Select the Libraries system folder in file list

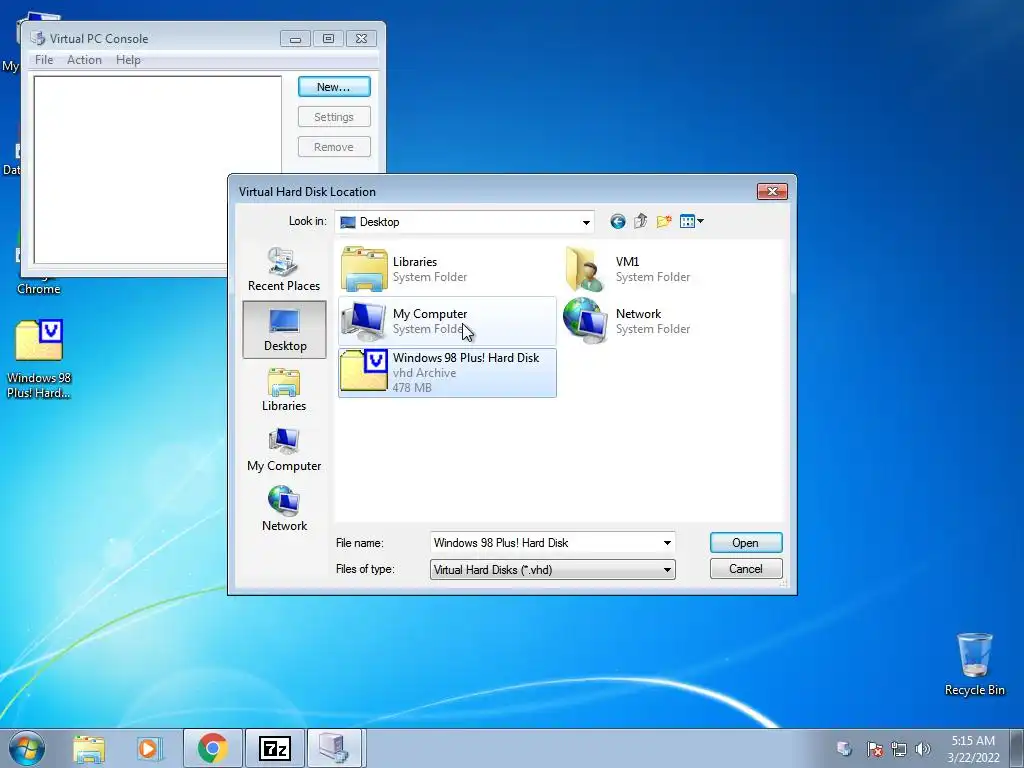tap(447, 269)
